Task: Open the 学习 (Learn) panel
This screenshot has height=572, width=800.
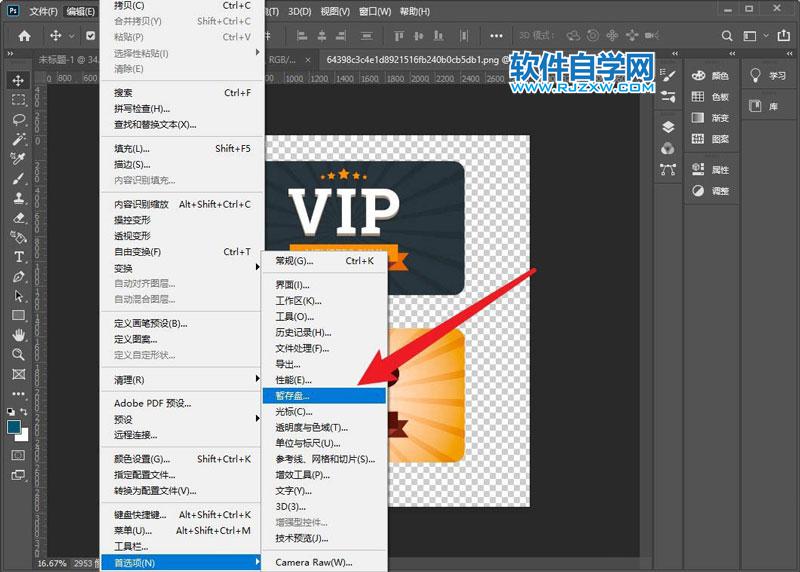Action: coord(768,76)
